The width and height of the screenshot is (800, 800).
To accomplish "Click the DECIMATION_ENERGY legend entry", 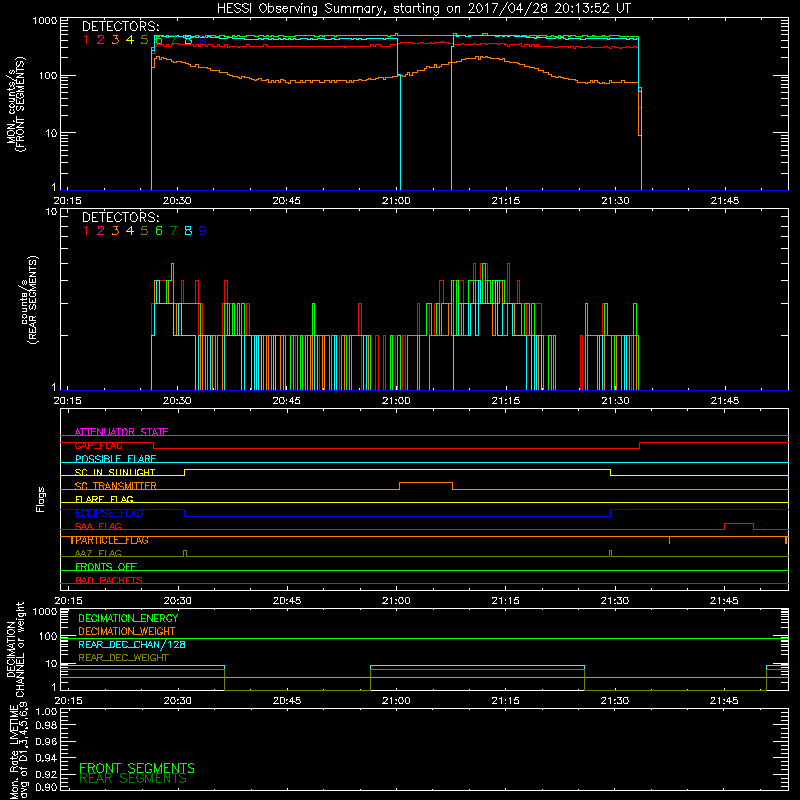I will pyautogui.click(x=128, y=618).
